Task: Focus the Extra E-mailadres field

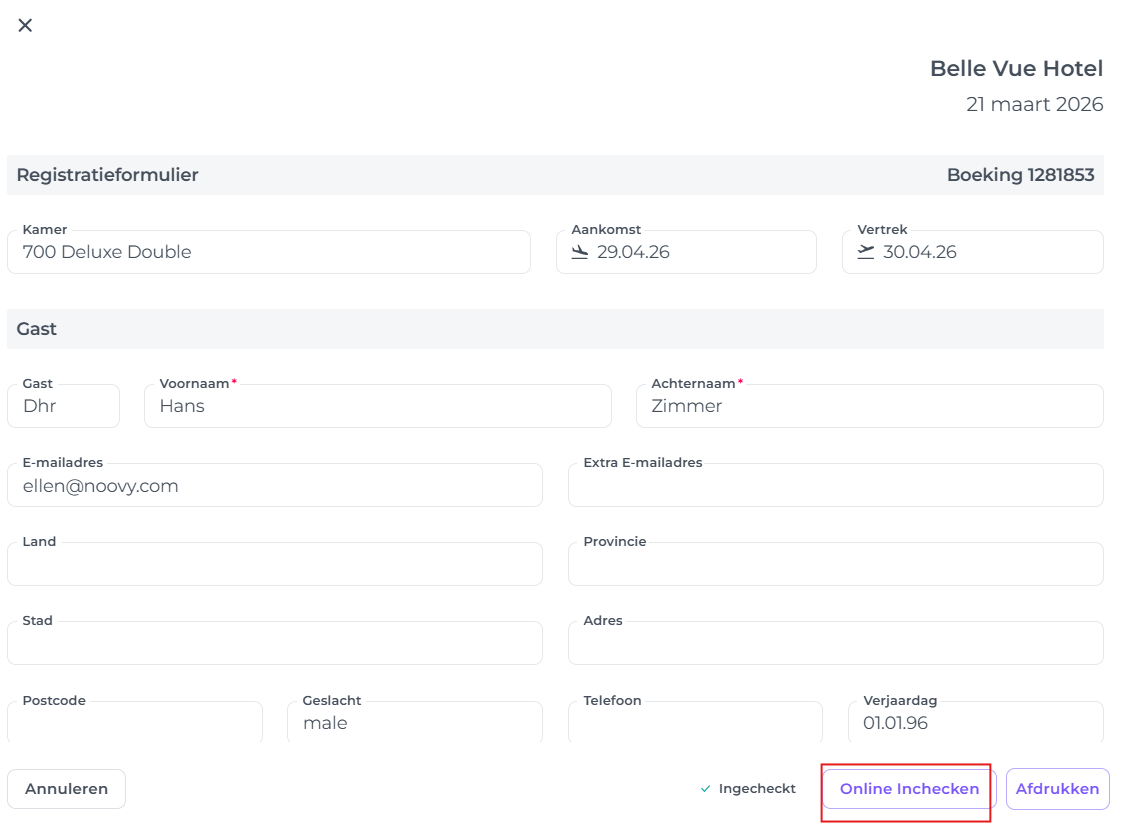Action: click(x=835, y=486)
